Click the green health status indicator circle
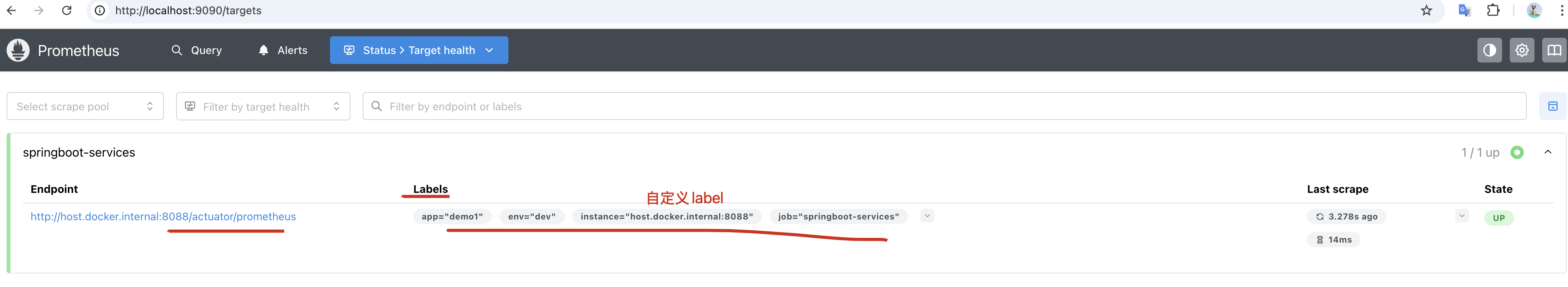1568x287 pixels. coord(1517,152)
